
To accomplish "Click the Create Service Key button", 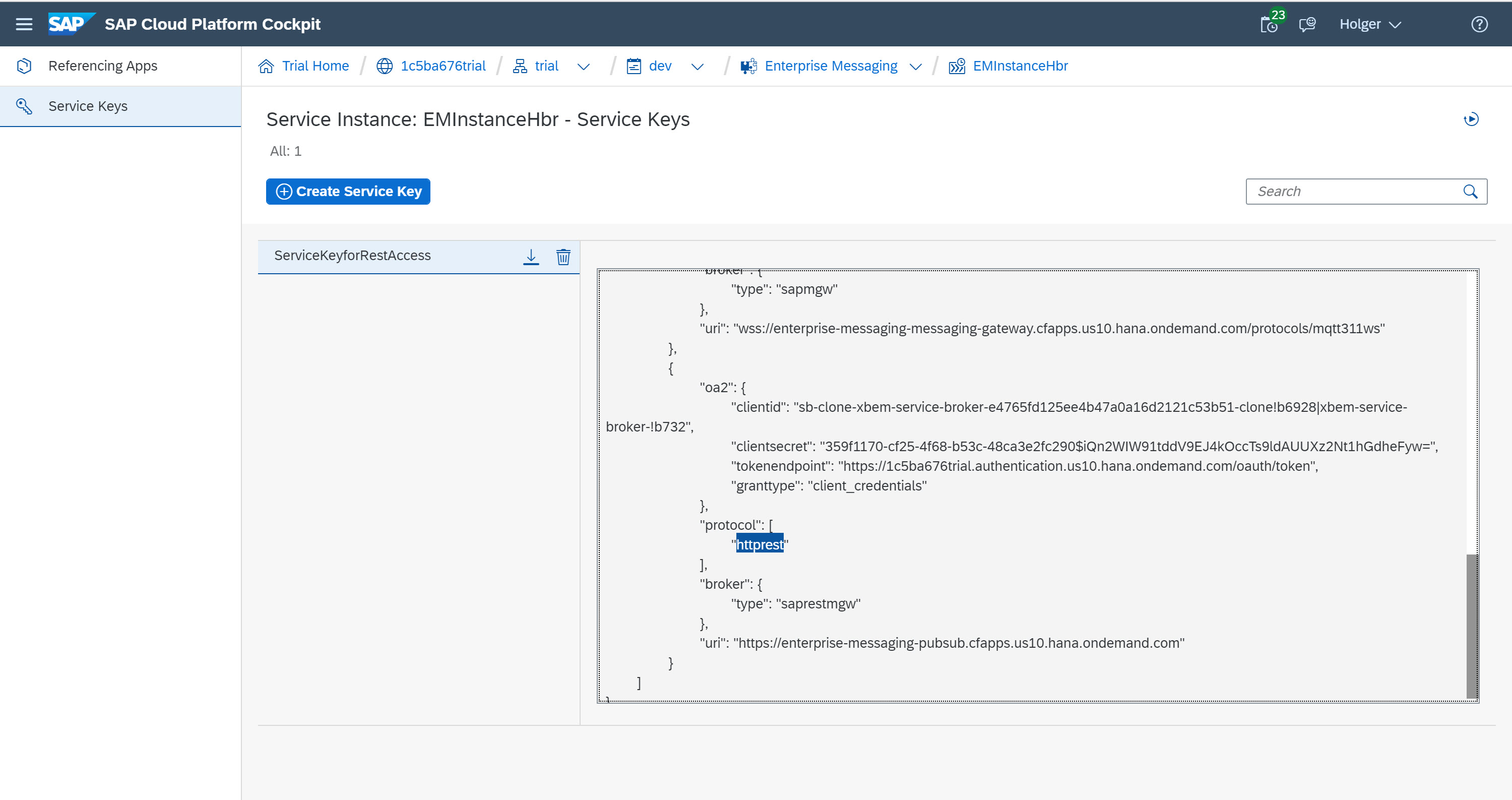I will 347,192.
